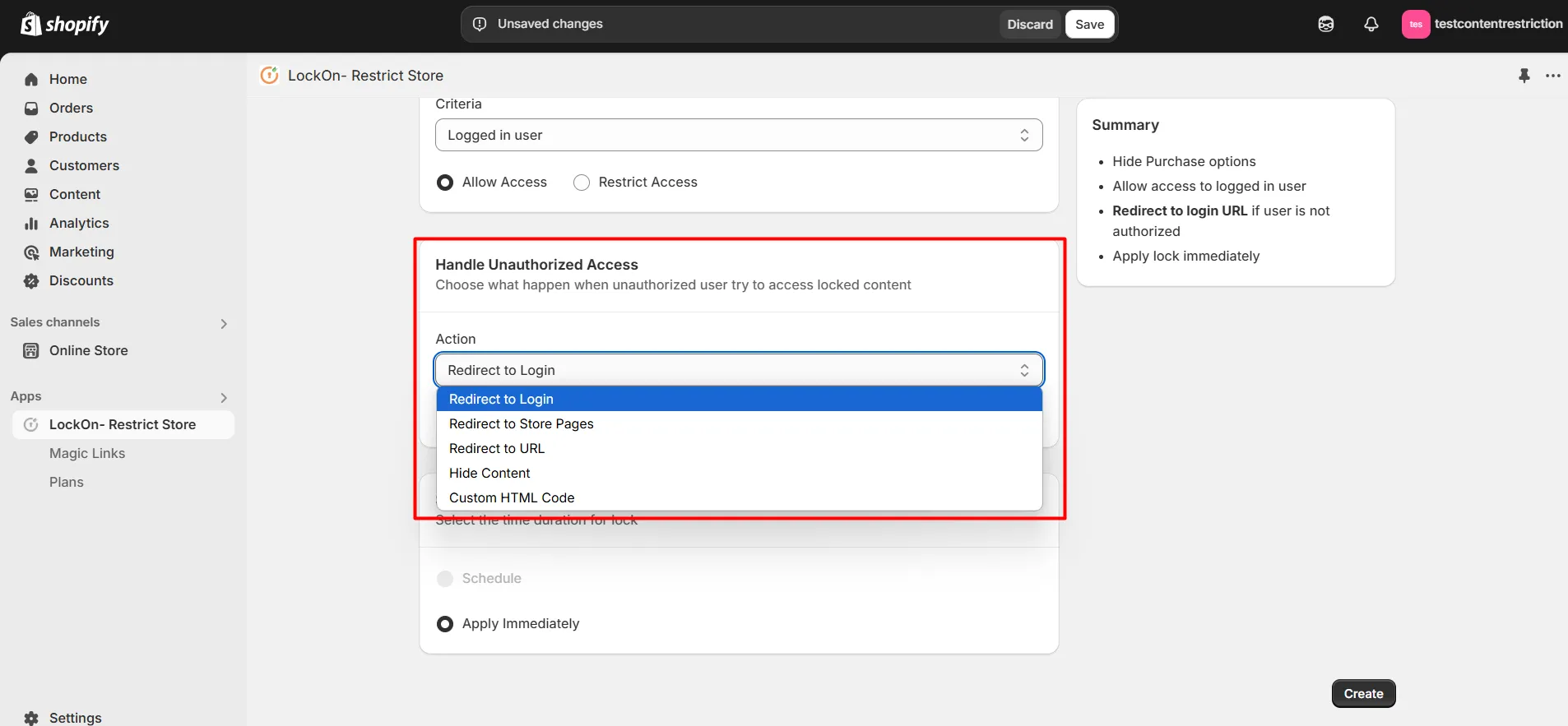This screenshot has height=726, width=1568.
Task: Choose Redirect to Store Pages option
Action: click(x=739, y=423)
